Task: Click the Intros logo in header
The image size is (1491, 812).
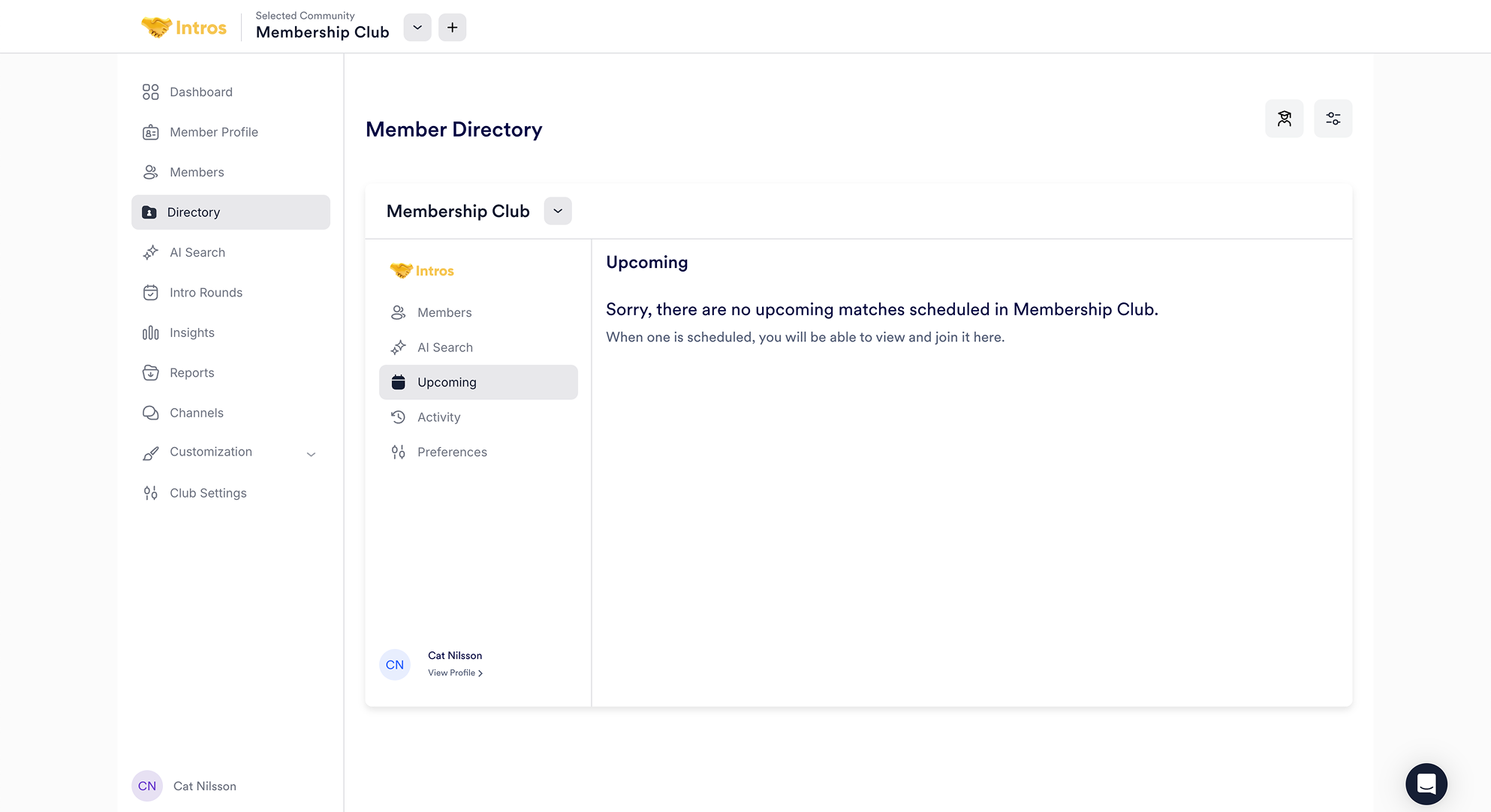Action: [184, 28]
